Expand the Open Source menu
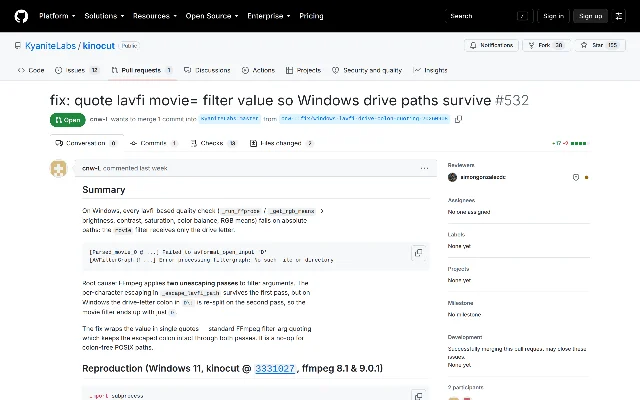Image resolution: width=640 pixels, height=400 pixels. [212, 16]
